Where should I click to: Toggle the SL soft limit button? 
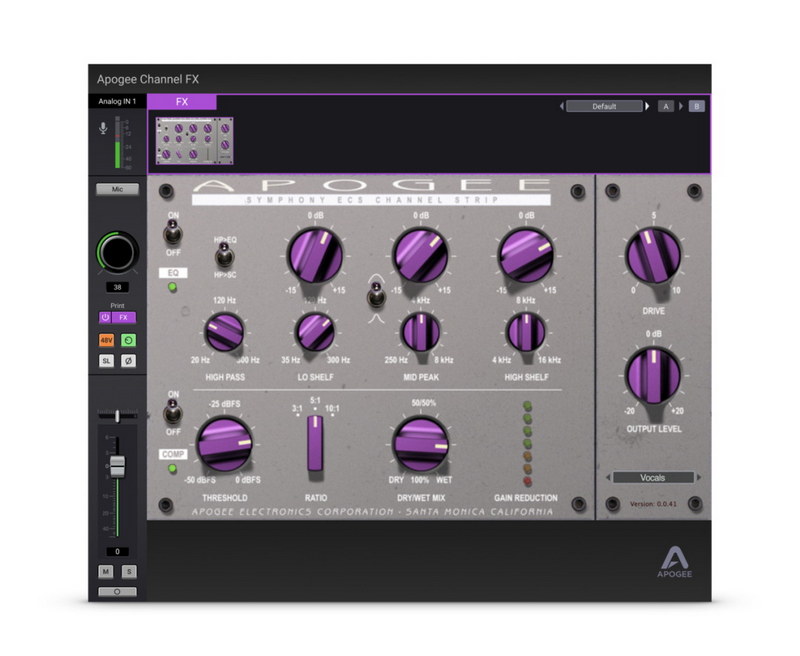[x=106, y=361]
